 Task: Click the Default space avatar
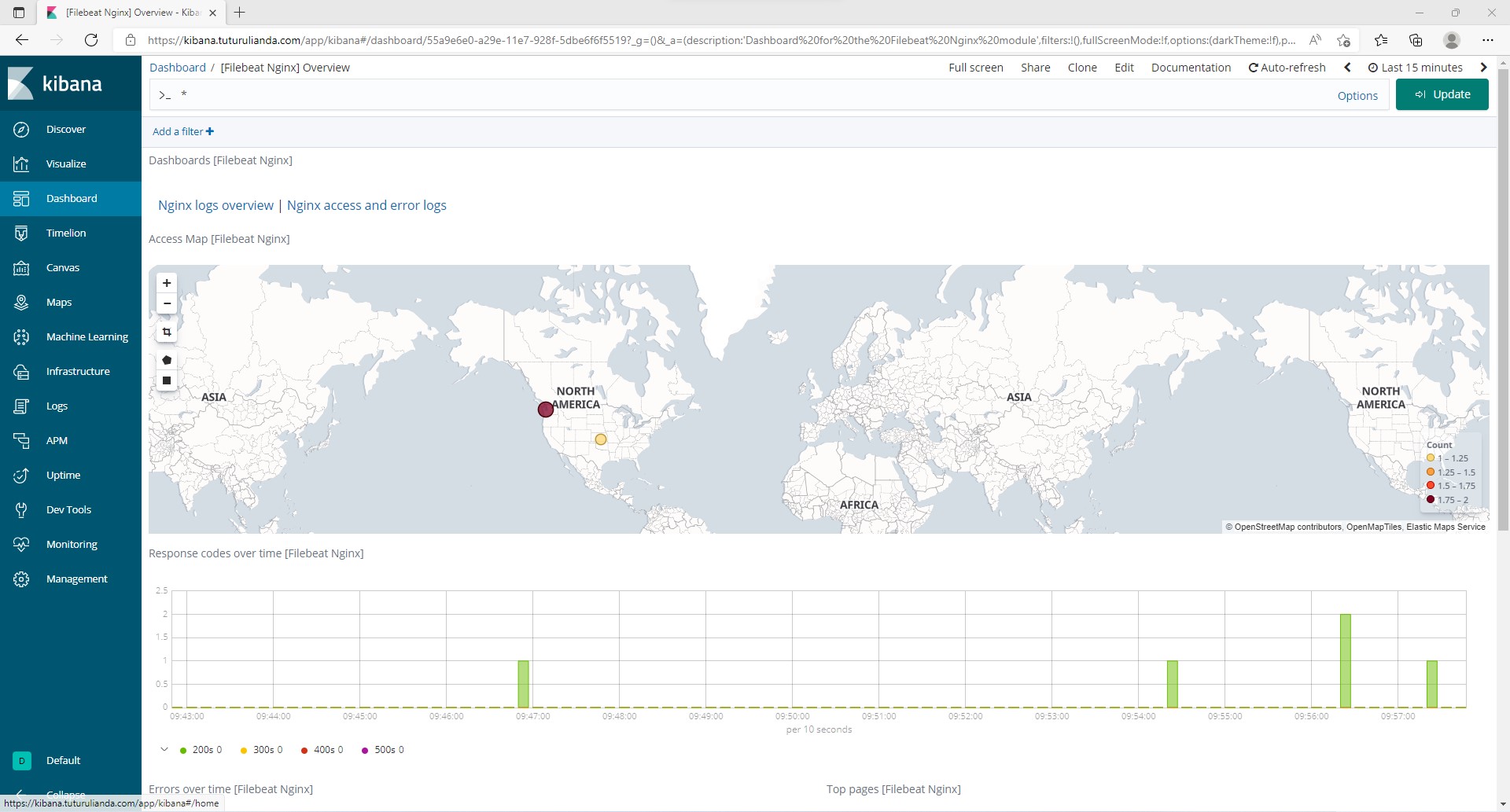[22, 761]
